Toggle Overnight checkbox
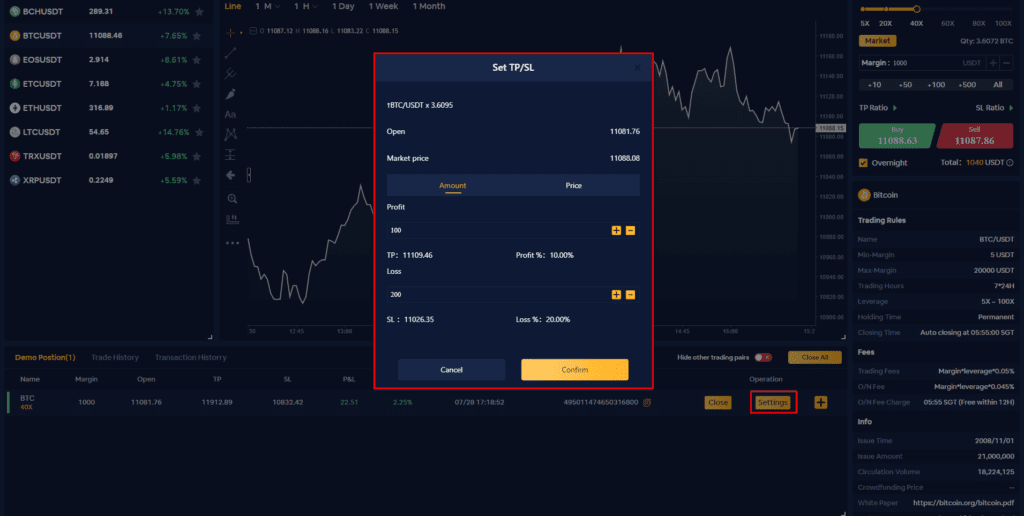The width and height of the screenshot is (1024, 516). 864,162
